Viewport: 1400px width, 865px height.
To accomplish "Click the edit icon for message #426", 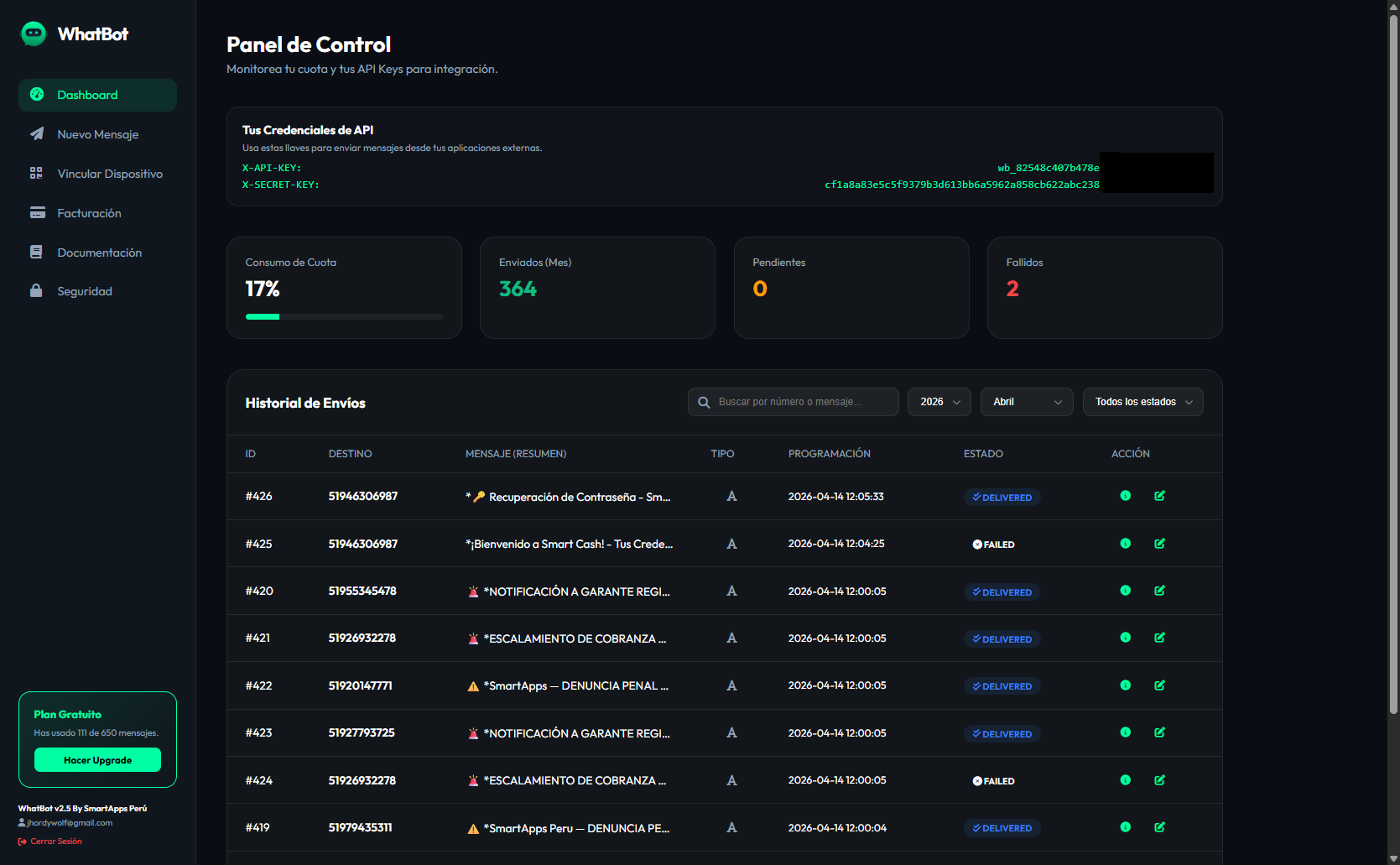I will (x=1159, y=496).
